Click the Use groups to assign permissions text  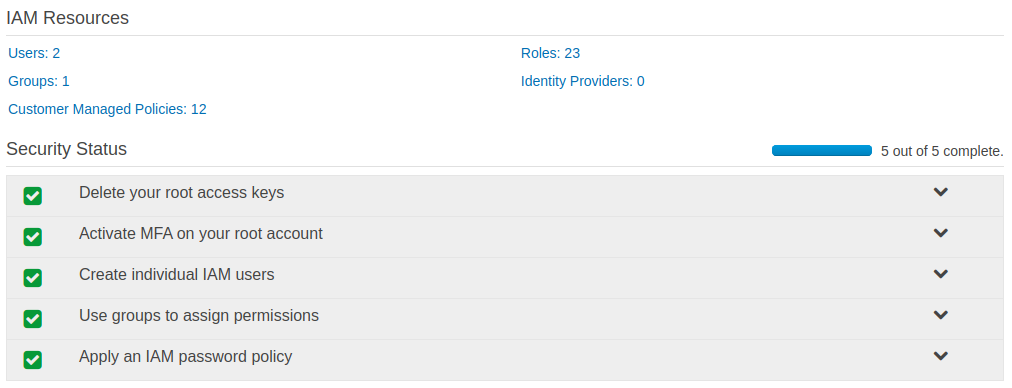click(199, 316)
